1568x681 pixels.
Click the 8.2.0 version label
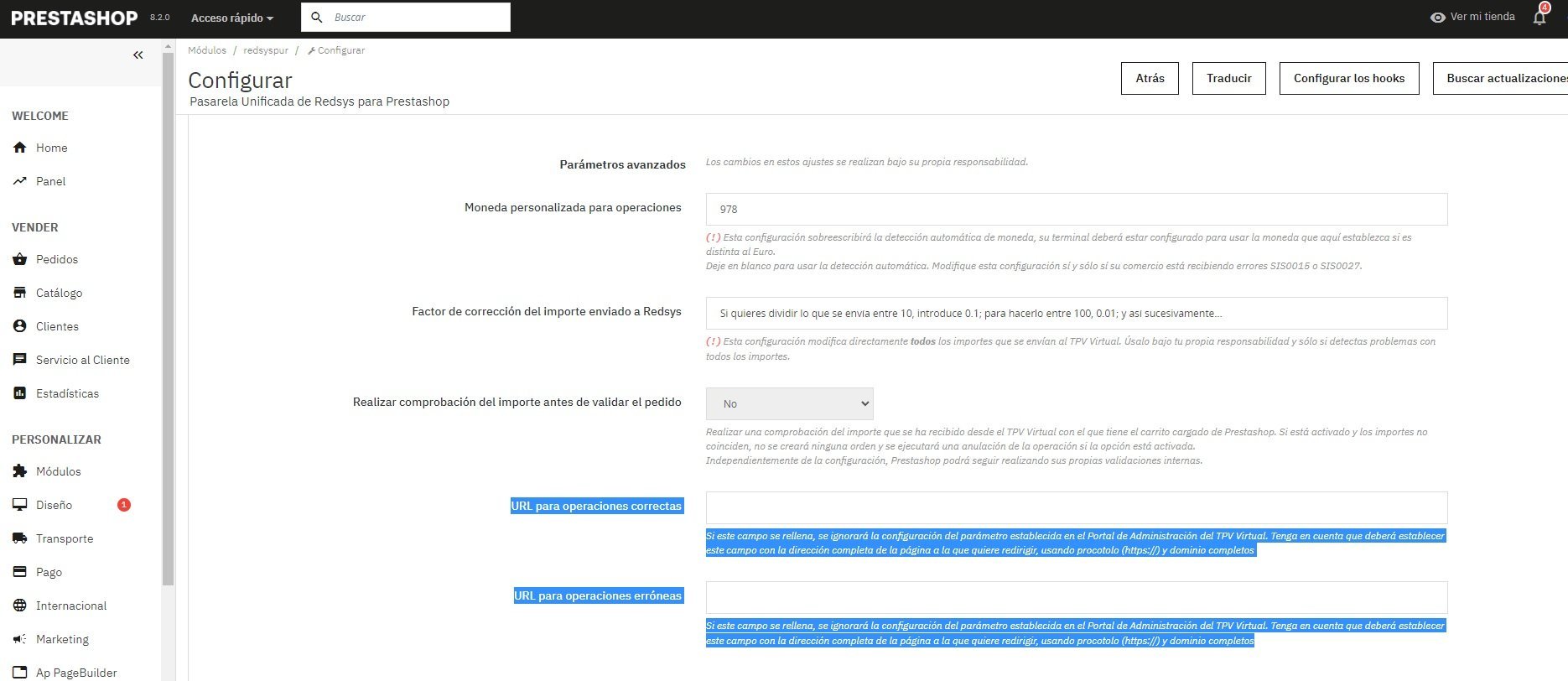click(x=159, y=18)
